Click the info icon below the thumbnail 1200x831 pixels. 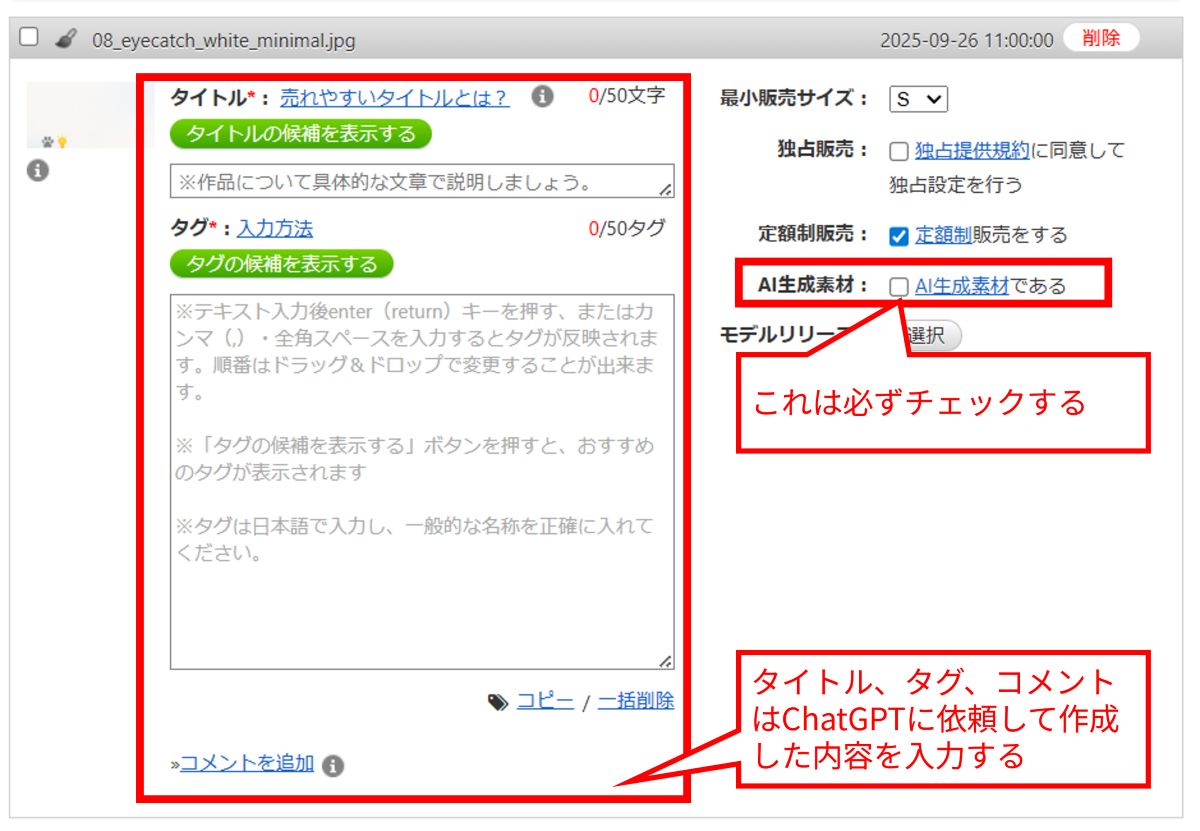[x=37, y=171]
